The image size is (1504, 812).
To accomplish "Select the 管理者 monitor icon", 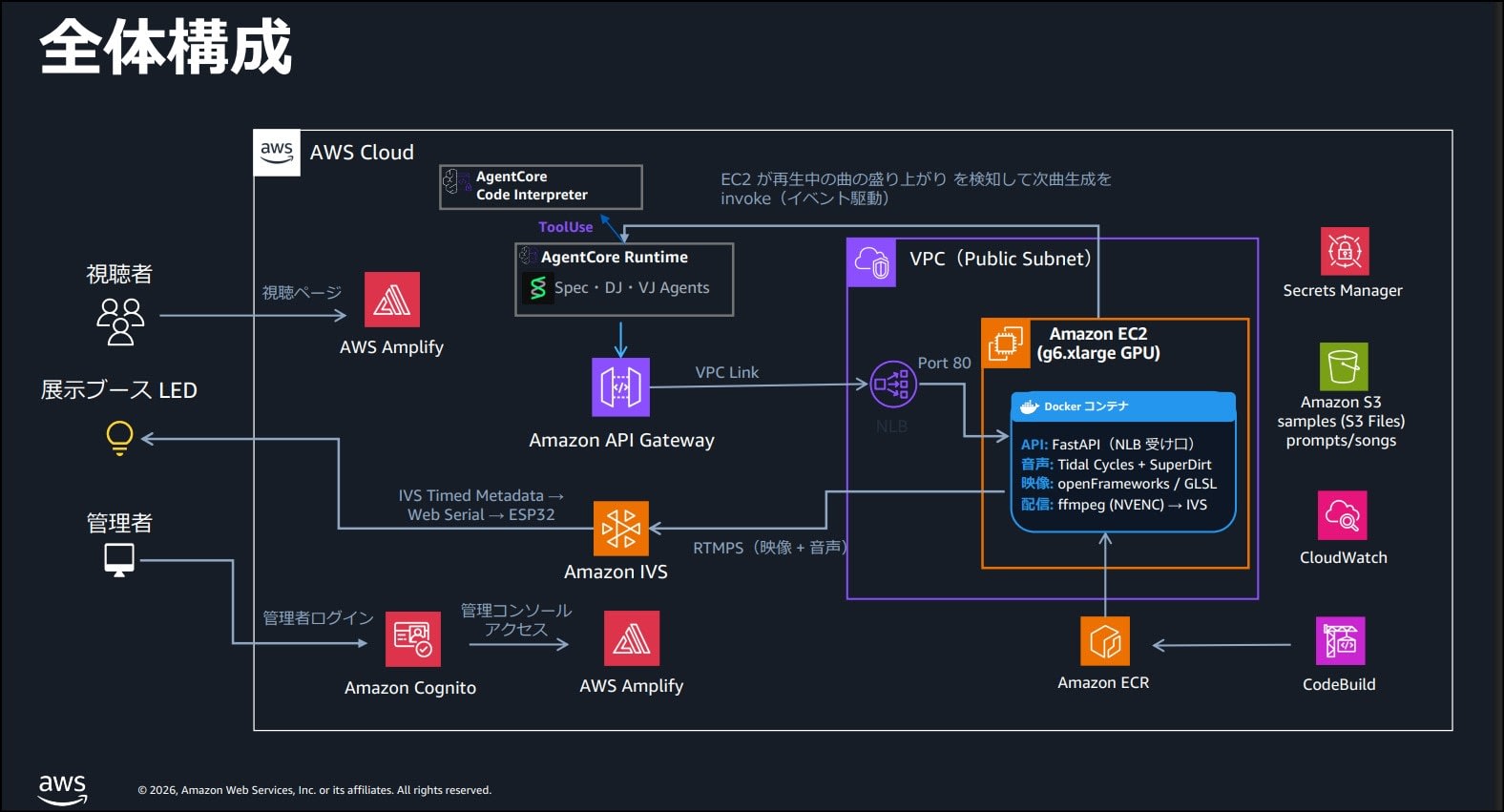I will tap(119, 560).
